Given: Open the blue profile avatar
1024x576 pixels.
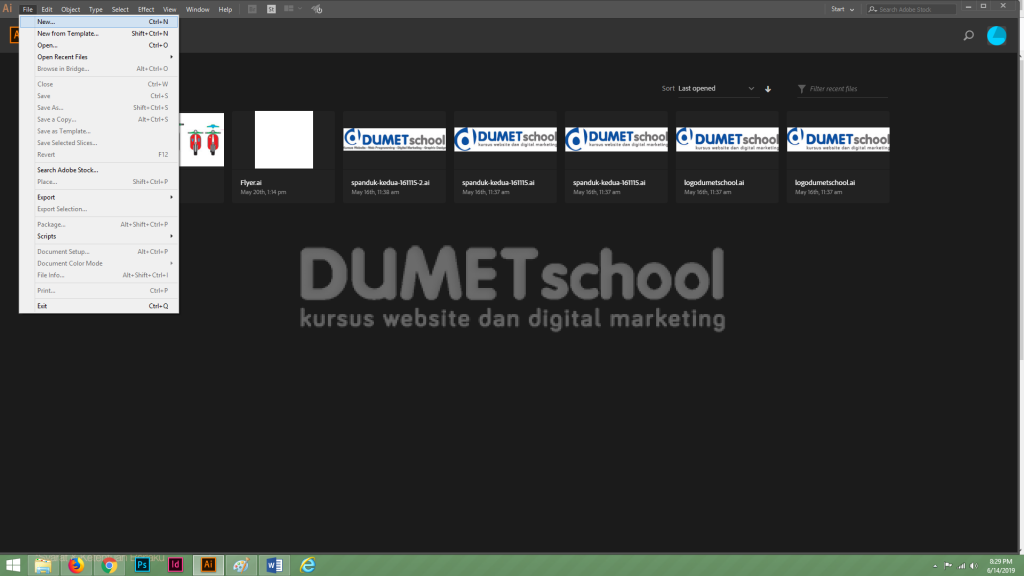Looking at the screenshot, I should (997, 35).
